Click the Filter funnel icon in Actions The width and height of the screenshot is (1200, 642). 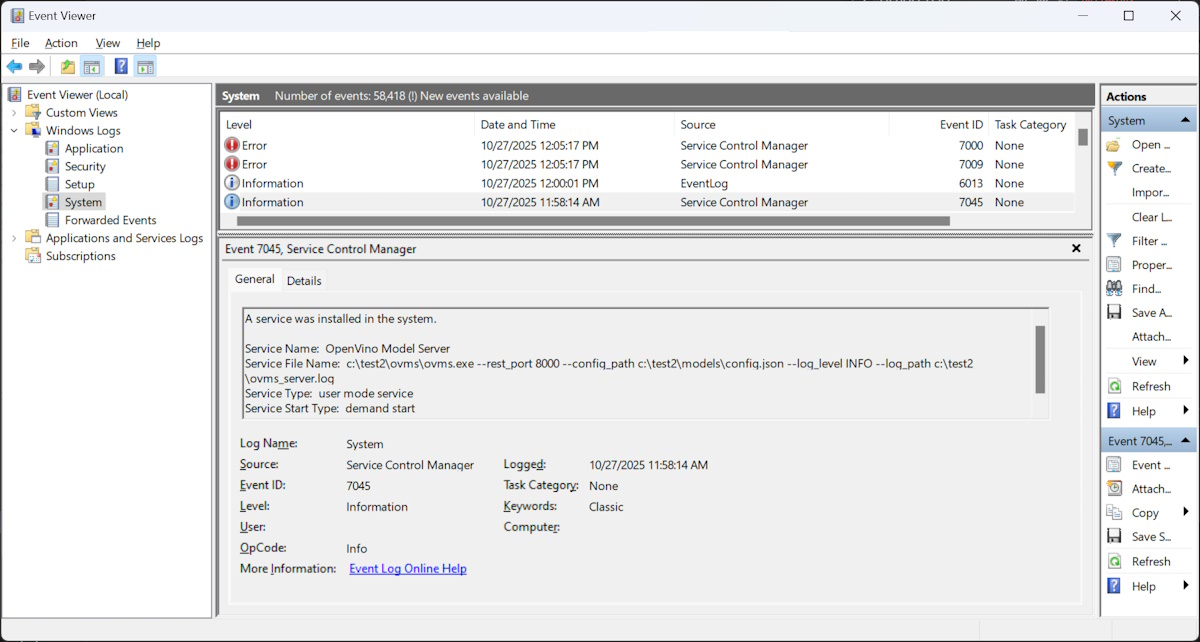pos(1114,241)
